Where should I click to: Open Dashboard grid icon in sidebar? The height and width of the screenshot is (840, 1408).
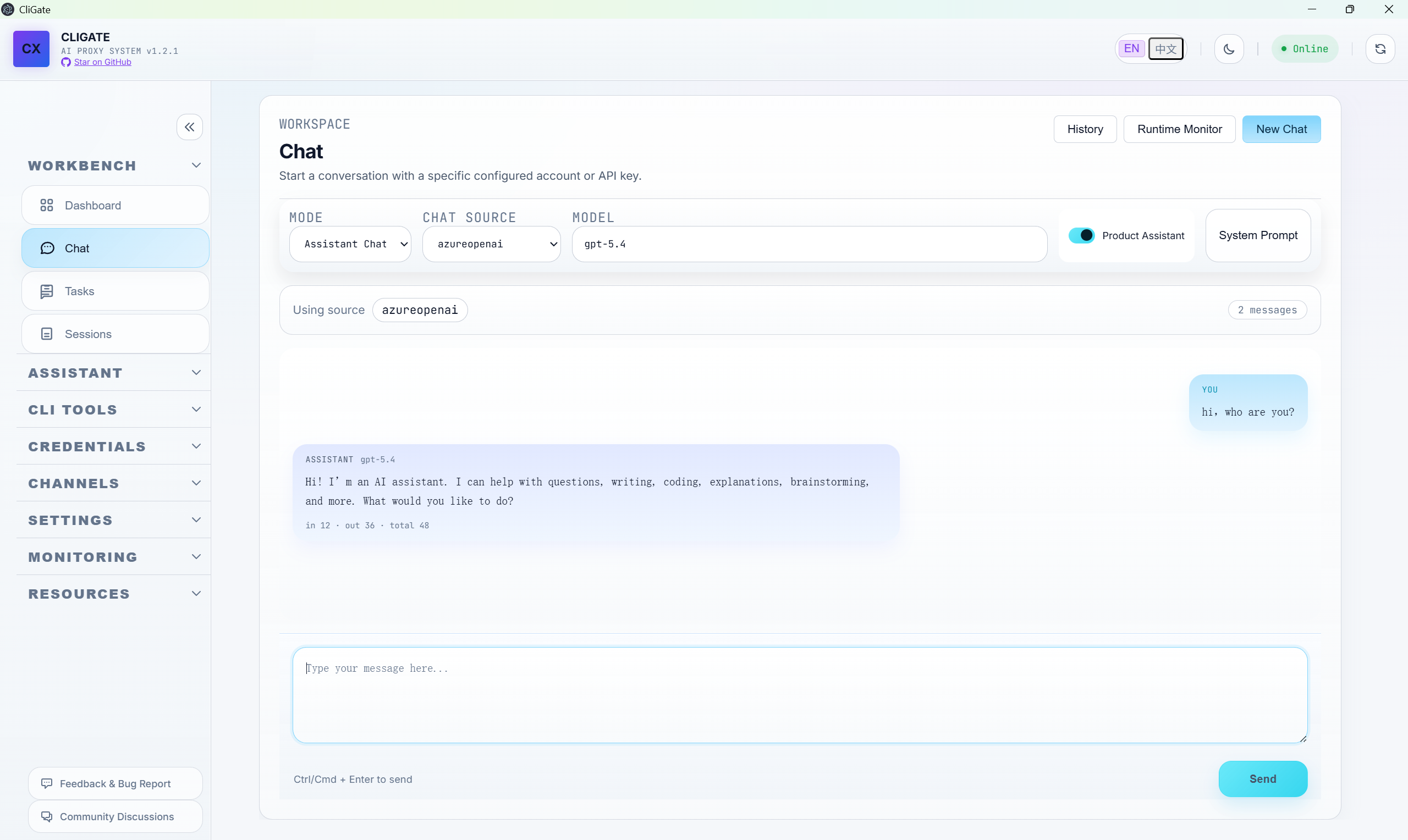46,206
